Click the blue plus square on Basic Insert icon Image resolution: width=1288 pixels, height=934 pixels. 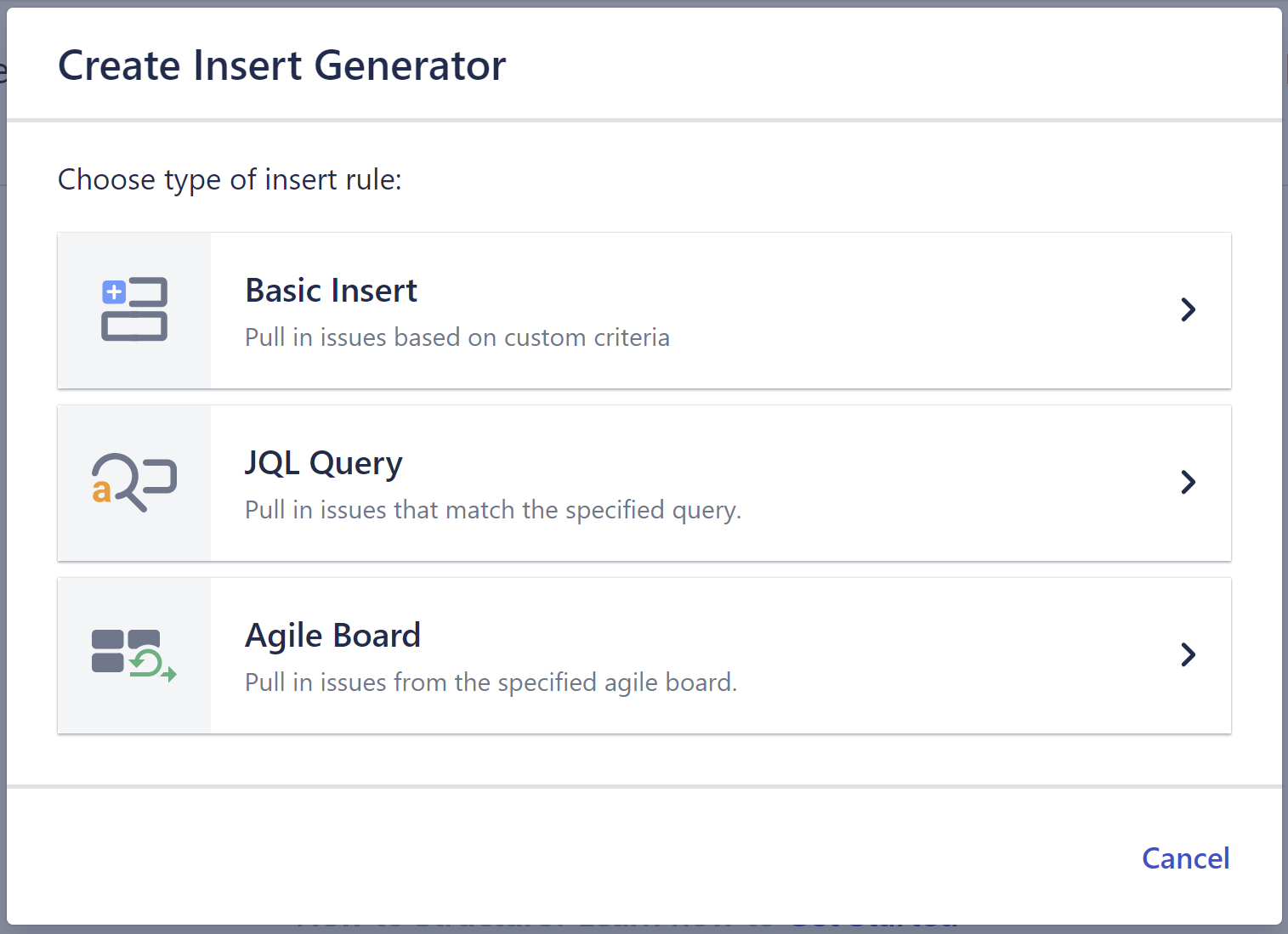pos(114,292)
